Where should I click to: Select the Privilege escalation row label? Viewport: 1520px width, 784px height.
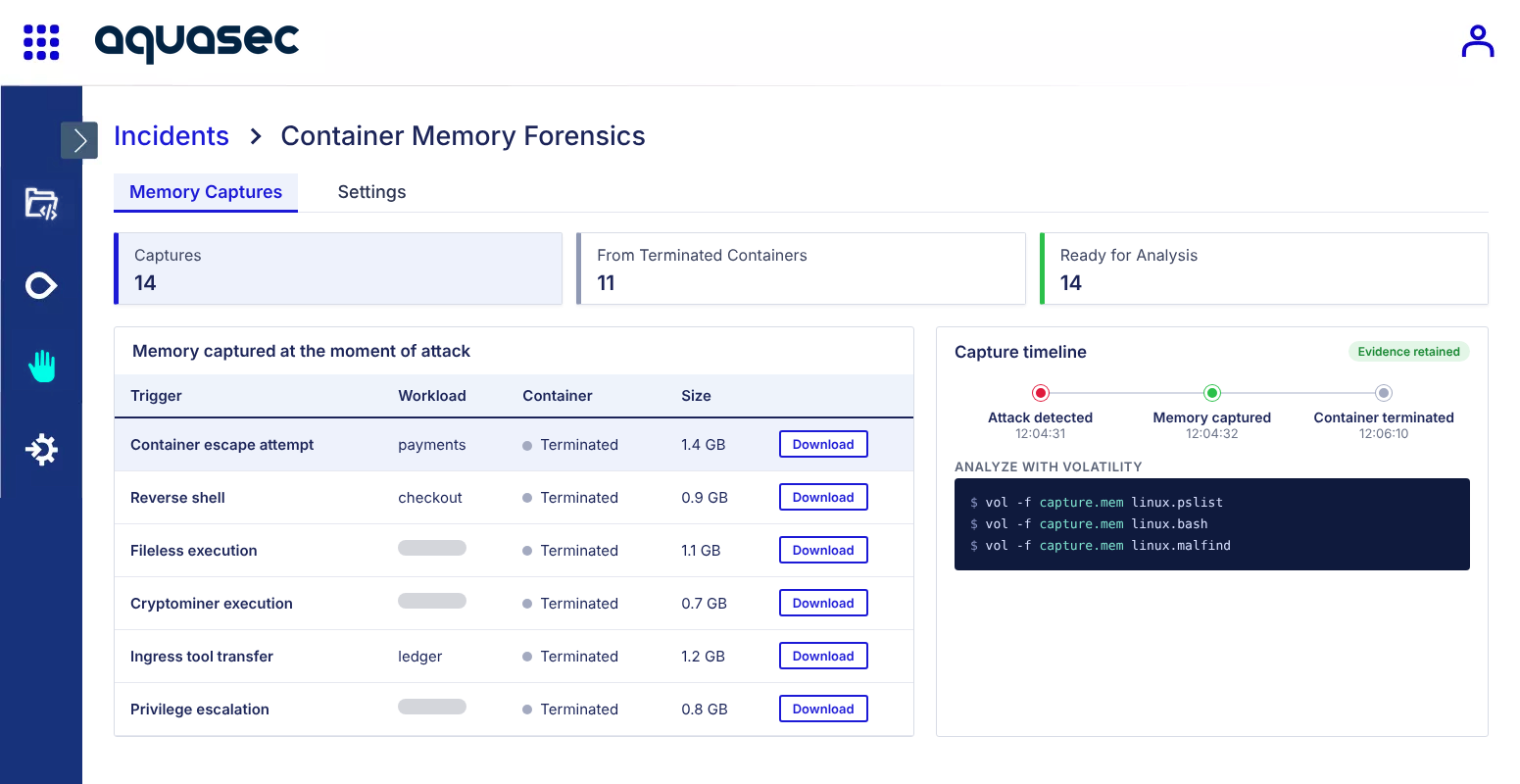pyautogui.click(x=200, y=710)
